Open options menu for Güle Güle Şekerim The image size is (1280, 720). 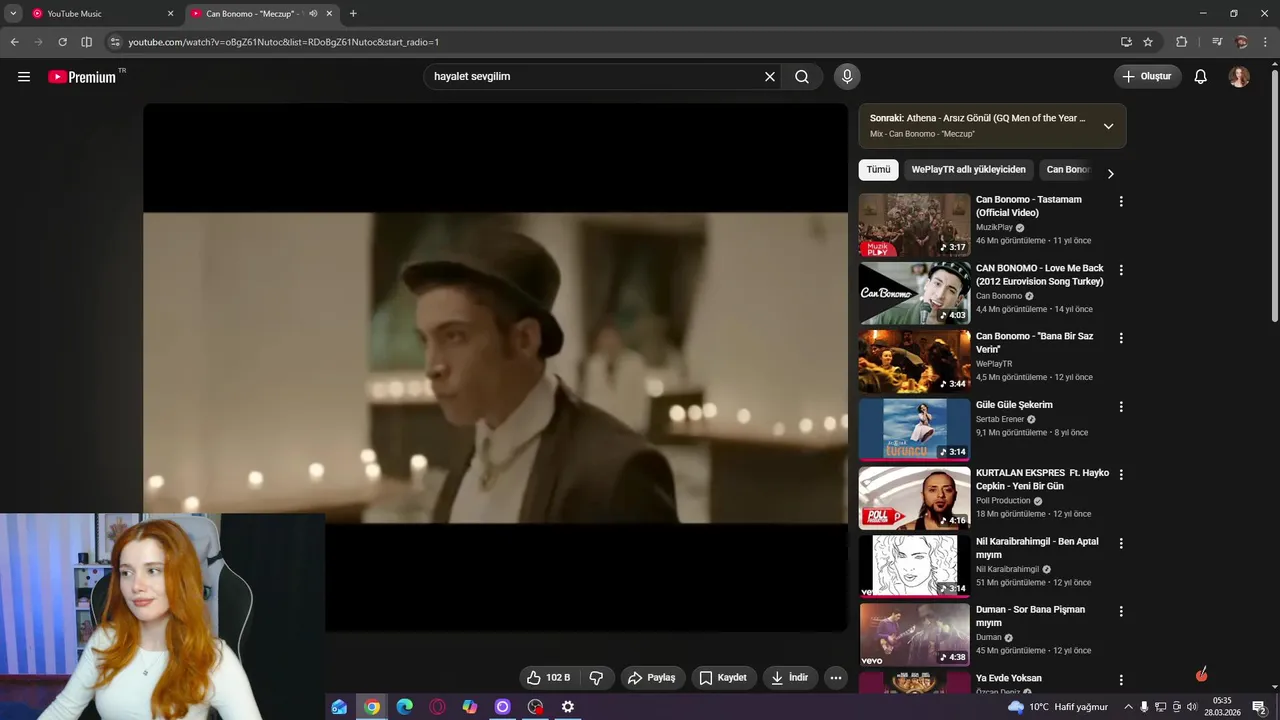tap(1121, 407)
